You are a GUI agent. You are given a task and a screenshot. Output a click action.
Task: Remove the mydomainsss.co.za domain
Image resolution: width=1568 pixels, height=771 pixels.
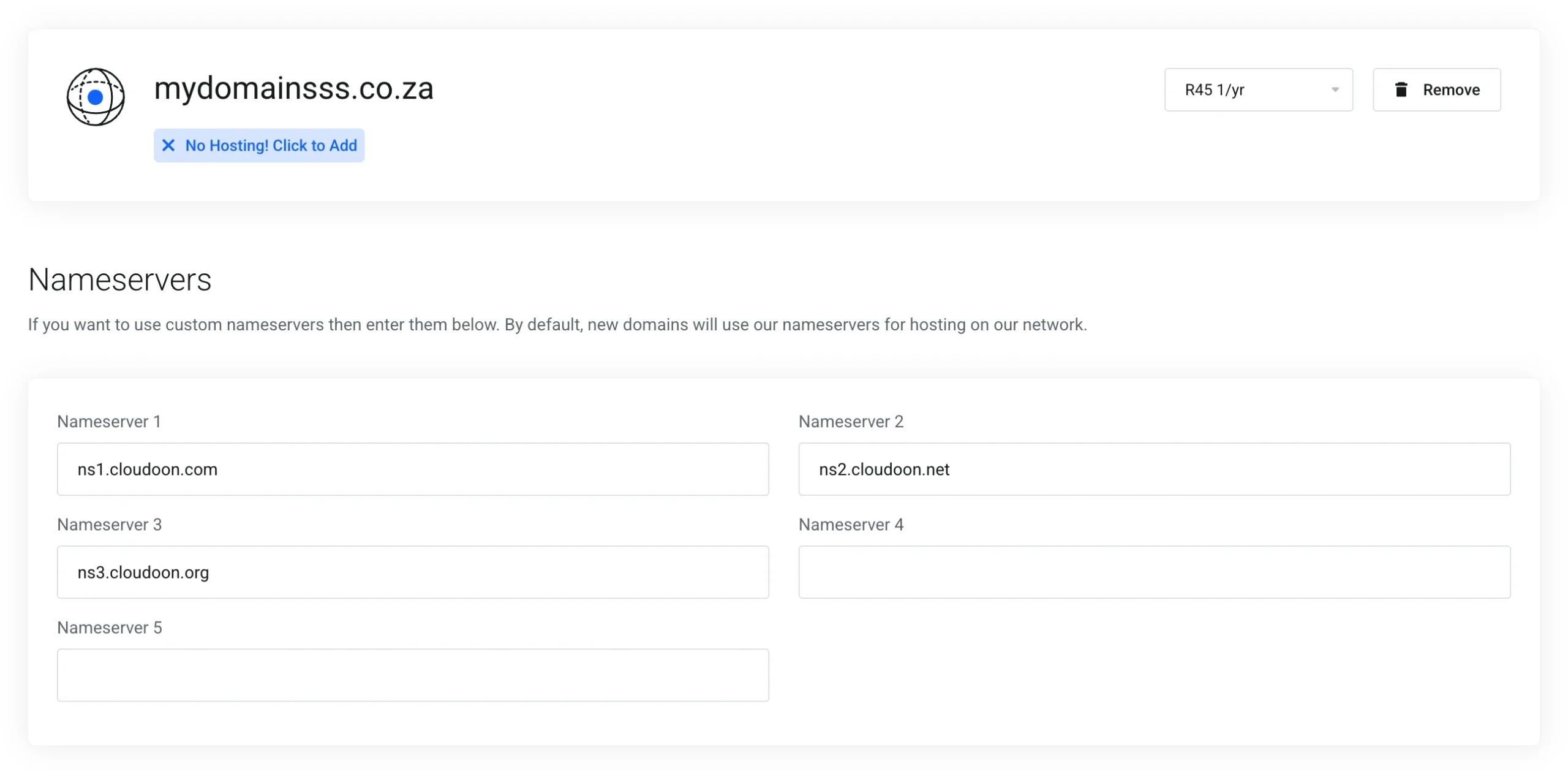[x=1436, y=89]
